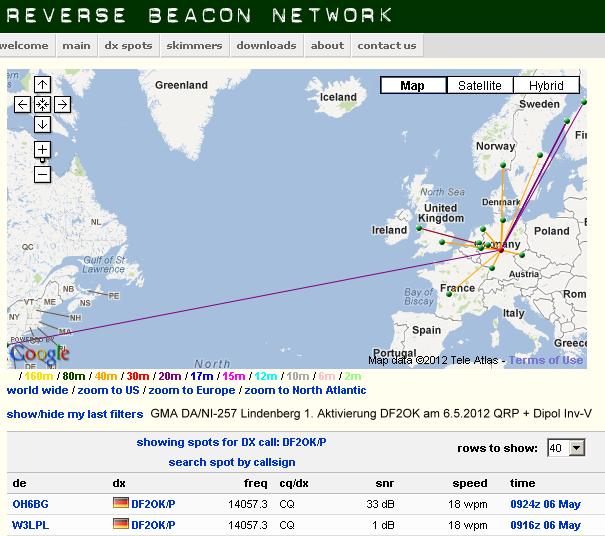Toggle the 17m band filter
605x536 pixels.
pos(202,376)
